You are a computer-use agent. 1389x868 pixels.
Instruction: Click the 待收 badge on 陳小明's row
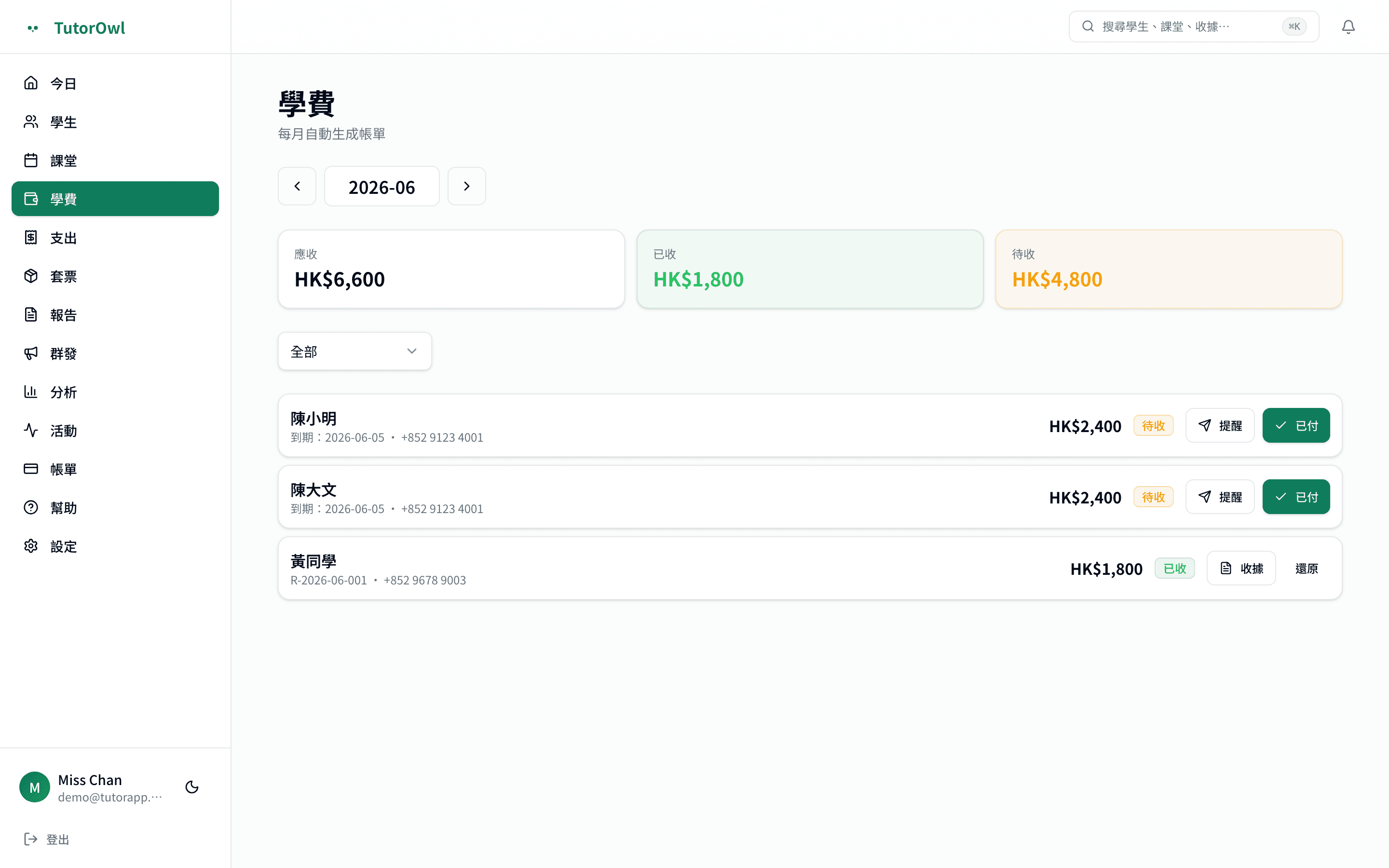1153,425
